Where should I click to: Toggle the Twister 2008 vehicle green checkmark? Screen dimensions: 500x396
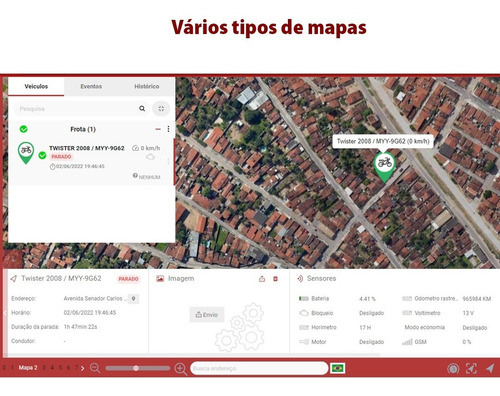(x=42, y=155)
